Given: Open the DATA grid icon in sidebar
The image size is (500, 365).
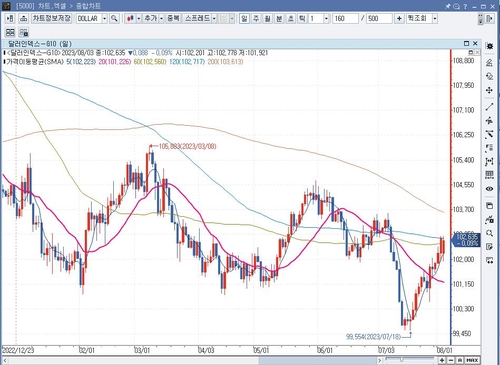Looking at the screenshot, I should click(490, 175).
